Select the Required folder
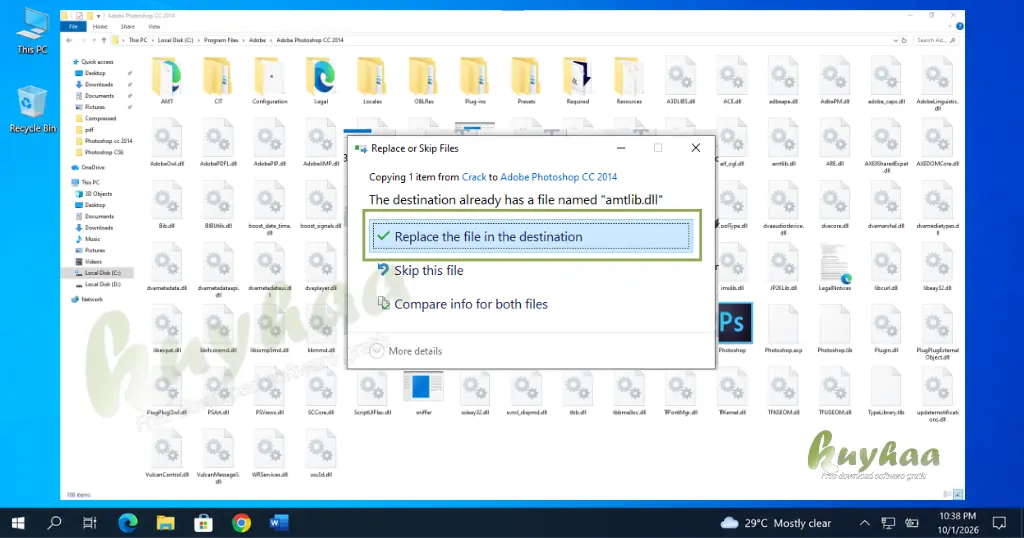Viewport: 1024px width, 538px height. [577, 81]
